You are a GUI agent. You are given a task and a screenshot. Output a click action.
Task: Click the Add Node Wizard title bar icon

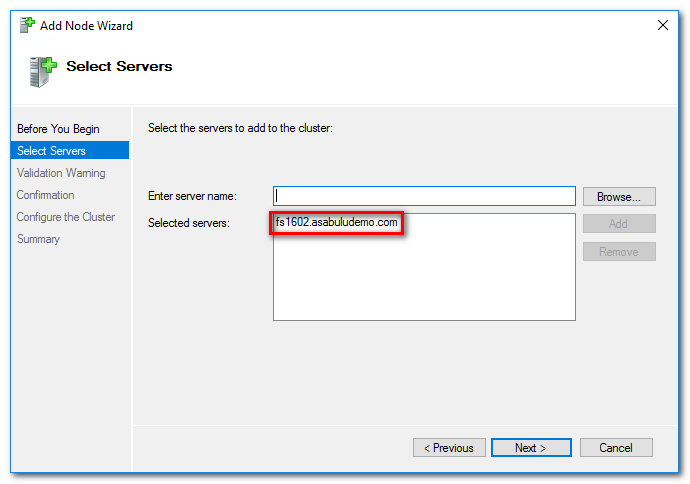27,25
